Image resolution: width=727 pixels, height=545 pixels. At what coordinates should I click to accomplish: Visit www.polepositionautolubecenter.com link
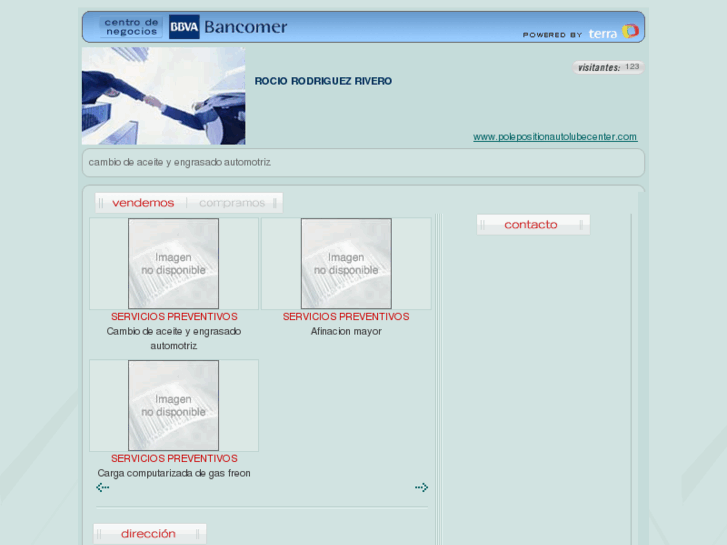point(555,137)
